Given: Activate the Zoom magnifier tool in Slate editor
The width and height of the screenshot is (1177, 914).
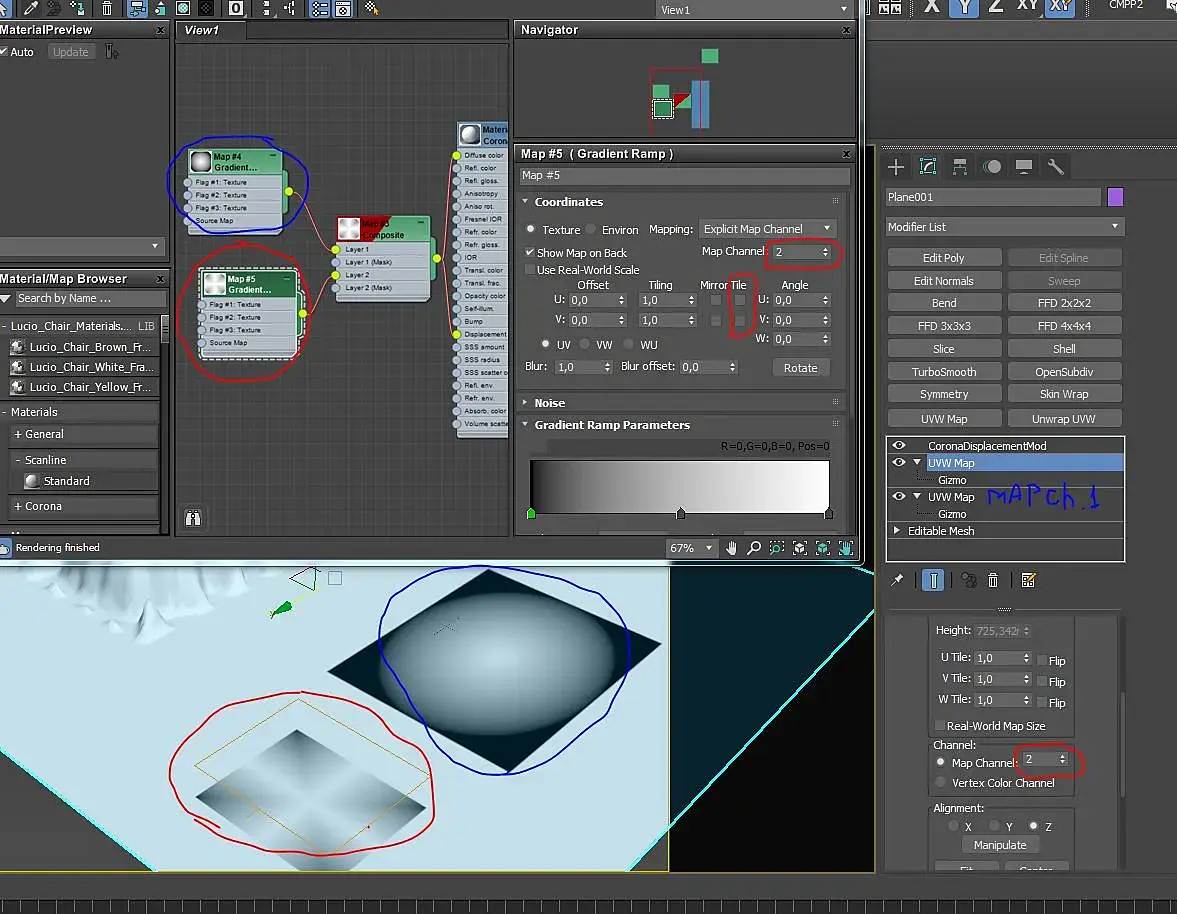Looking at the screenshot, I should pos(754,548).
